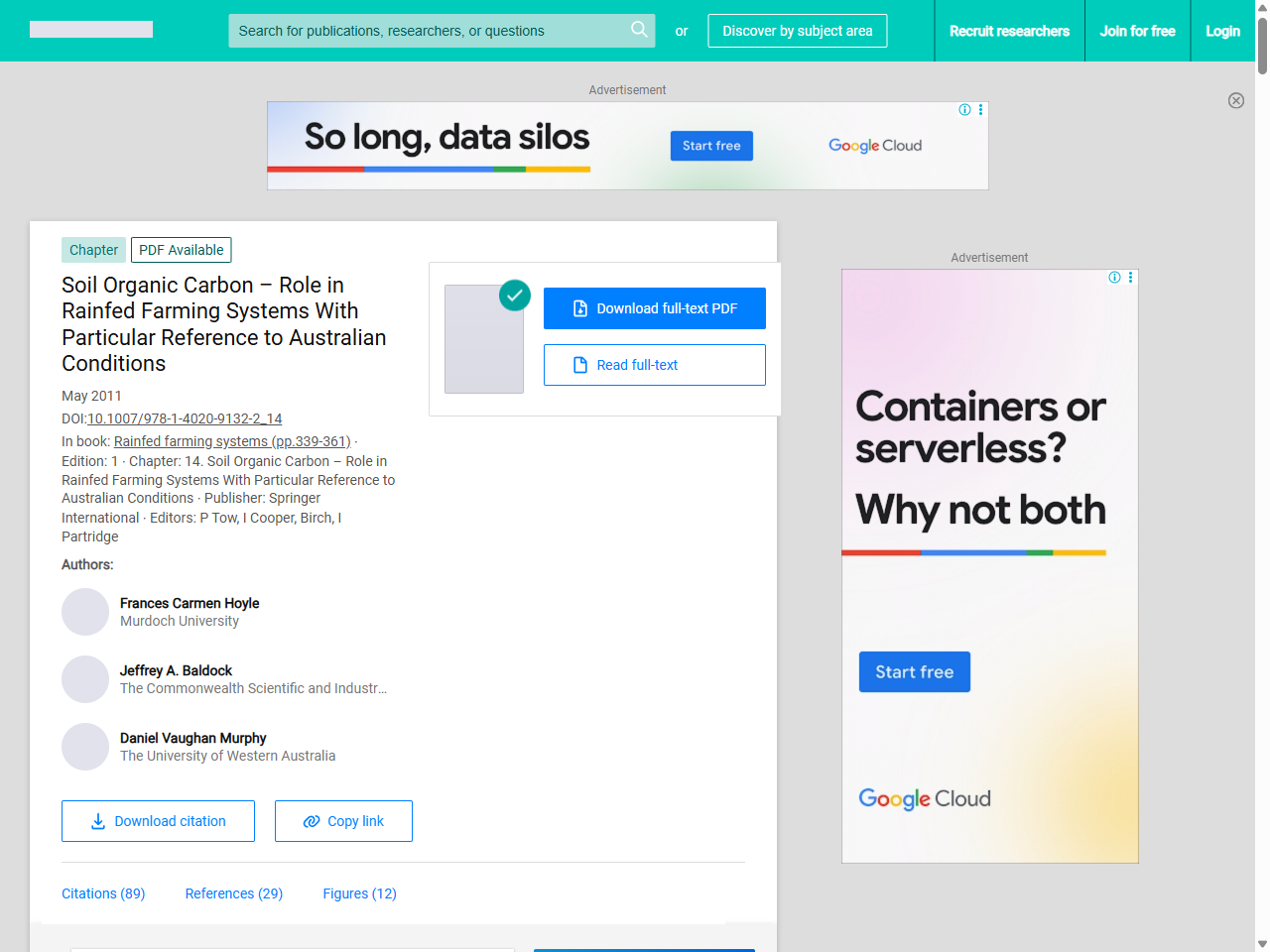Switch to the Citations (89) tab
The height and width of the screenshot is (952, 1270).
pos(103,893)
